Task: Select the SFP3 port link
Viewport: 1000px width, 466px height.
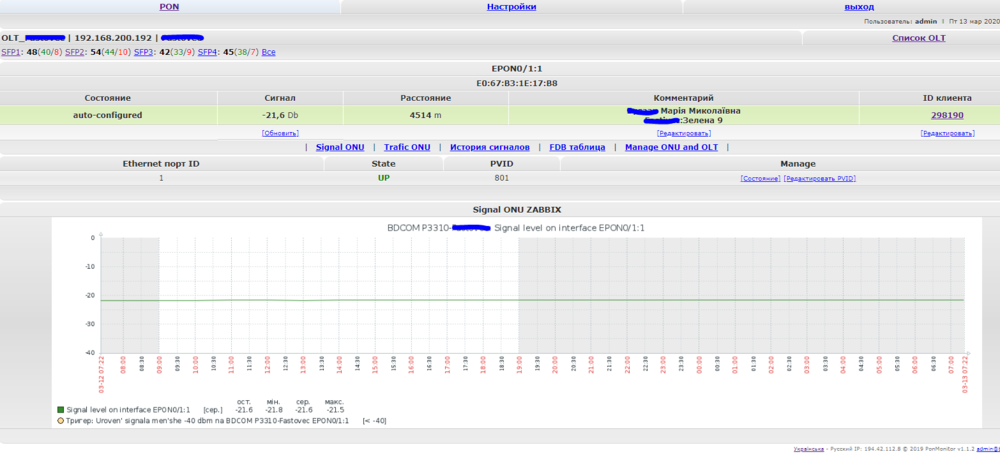Action: (x=144, y=51)
